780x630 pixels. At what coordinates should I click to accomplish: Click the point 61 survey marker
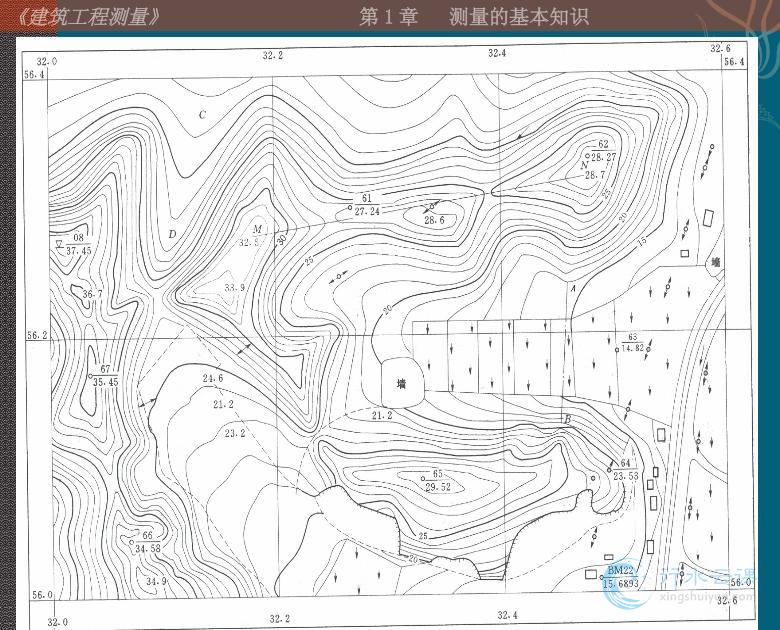(x=350, y=209)
